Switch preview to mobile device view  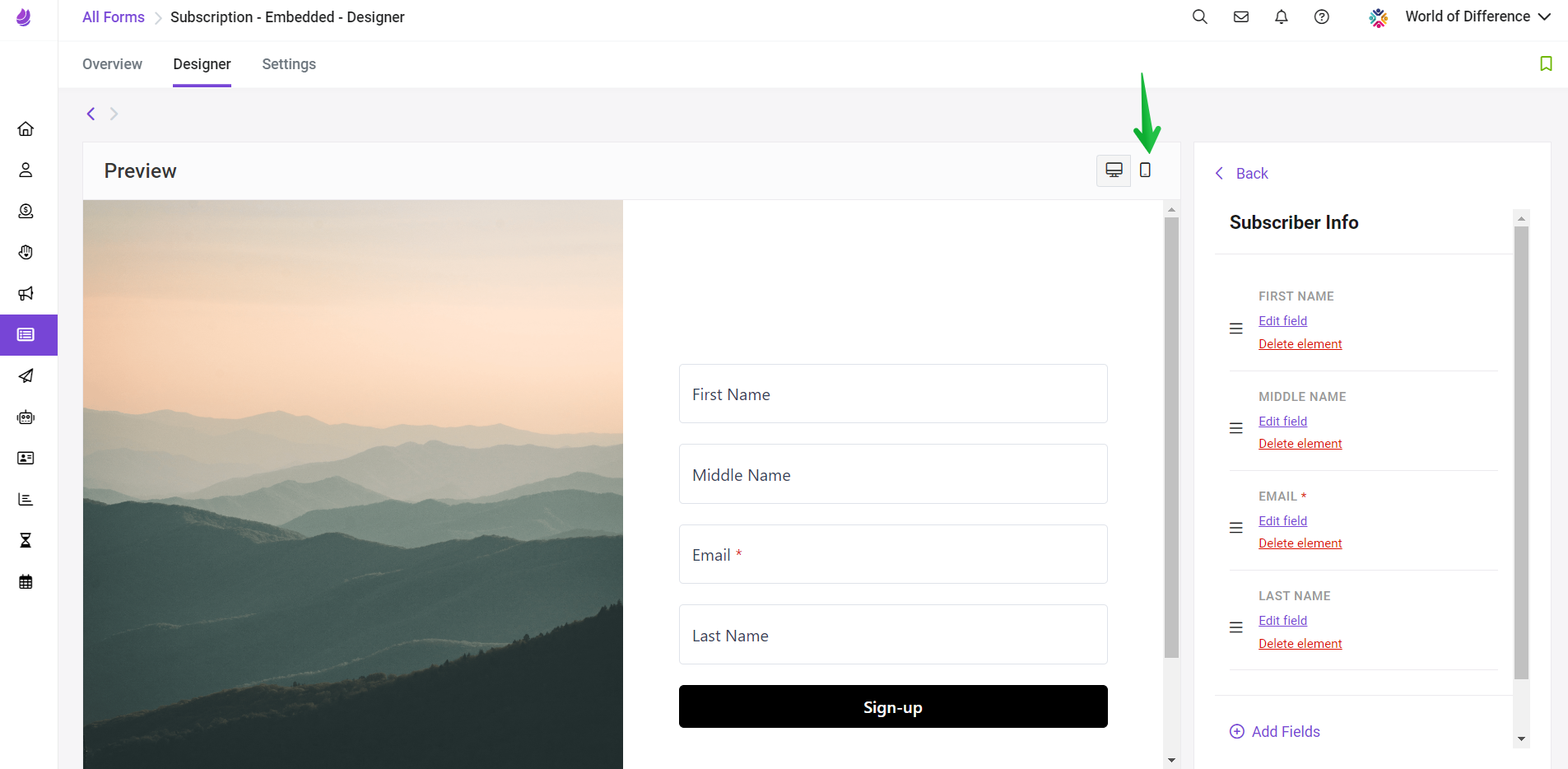[x=1145, y=170]
